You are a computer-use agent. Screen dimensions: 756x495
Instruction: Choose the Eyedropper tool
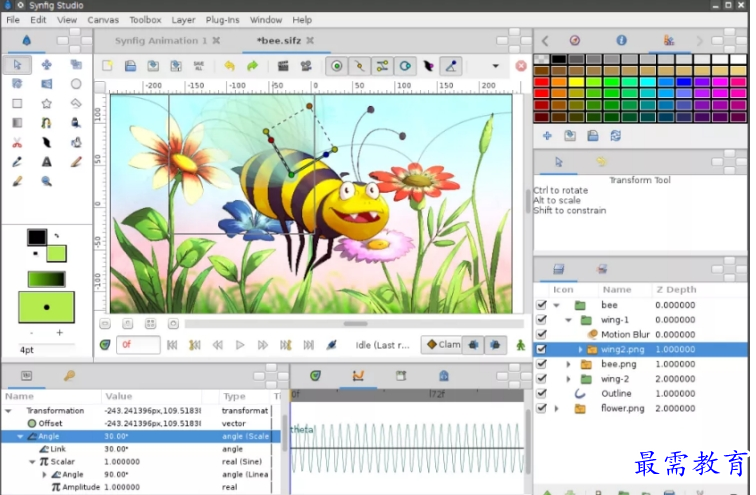(17, 162)
